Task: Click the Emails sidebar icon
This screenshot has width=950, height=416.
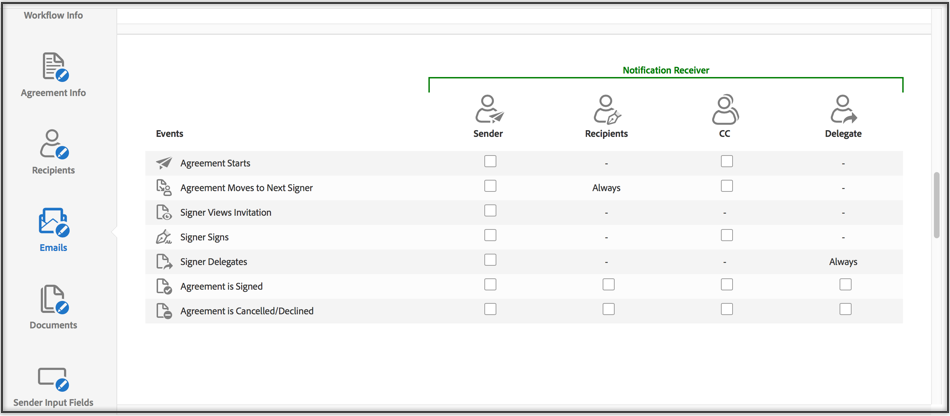Action: pyautogui.click(x=54, y=222)
